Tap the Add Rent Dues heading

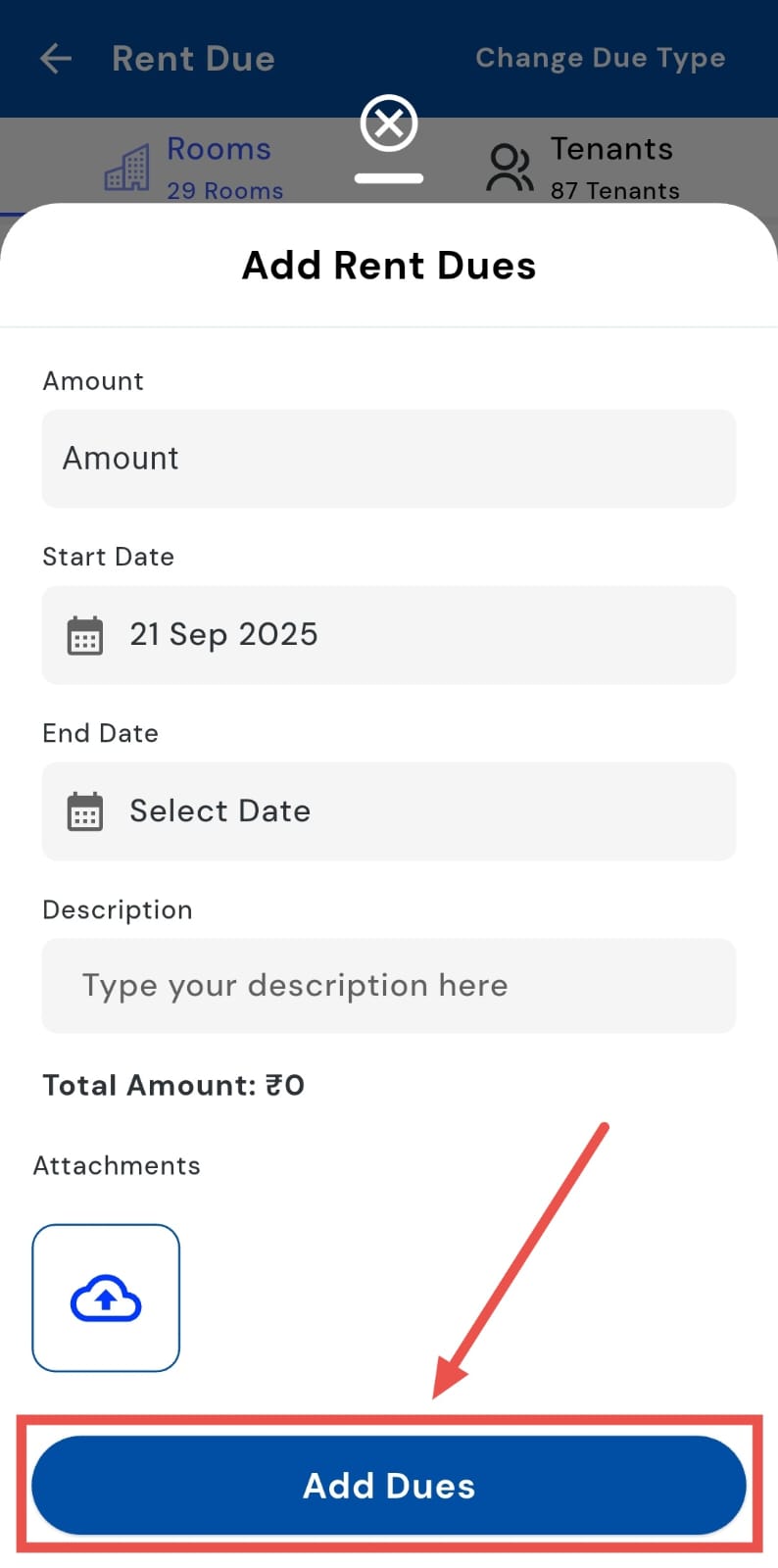pyautogui.click(x=389, y=266)
